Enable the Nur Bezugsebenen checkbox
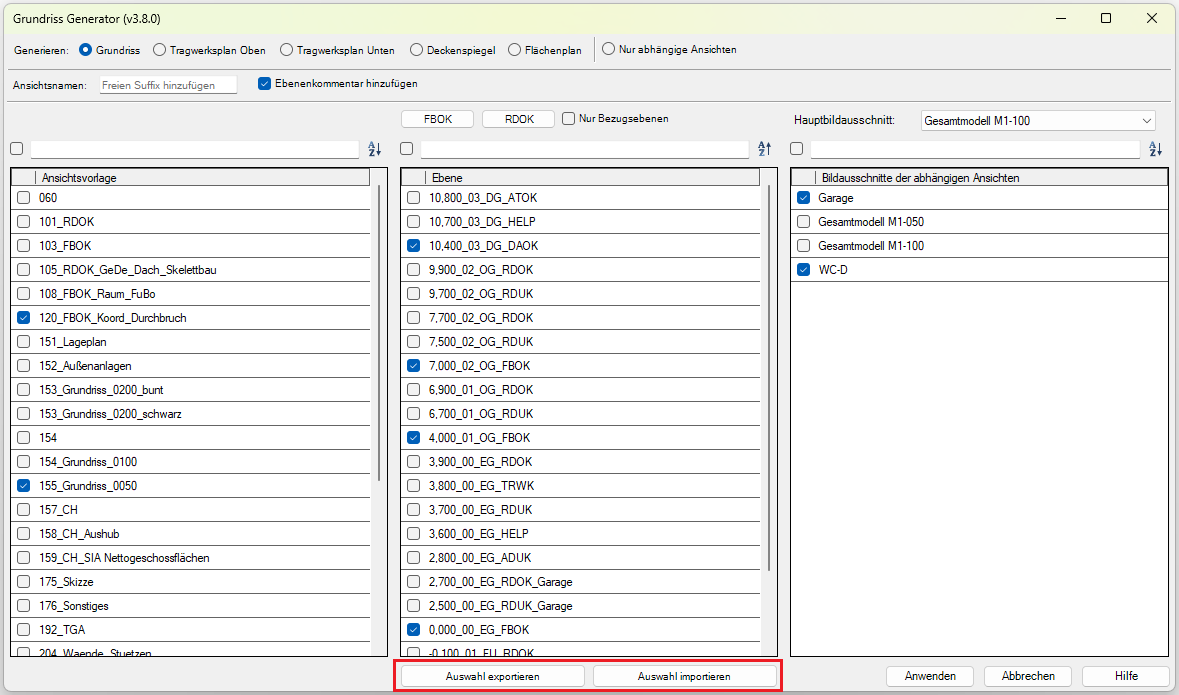Image resolution: width=1179 pixels, height=695 pixels. point(569,118)
